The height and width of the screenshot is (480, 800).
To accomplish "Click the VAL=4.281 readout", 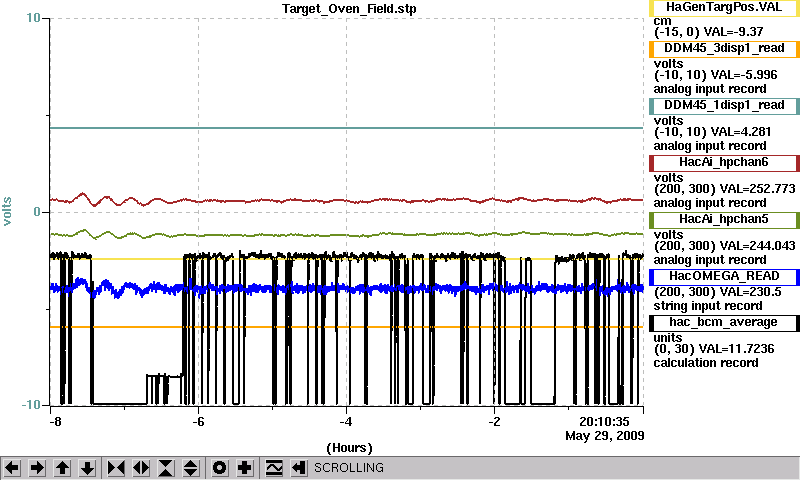I will pos(741,132).
